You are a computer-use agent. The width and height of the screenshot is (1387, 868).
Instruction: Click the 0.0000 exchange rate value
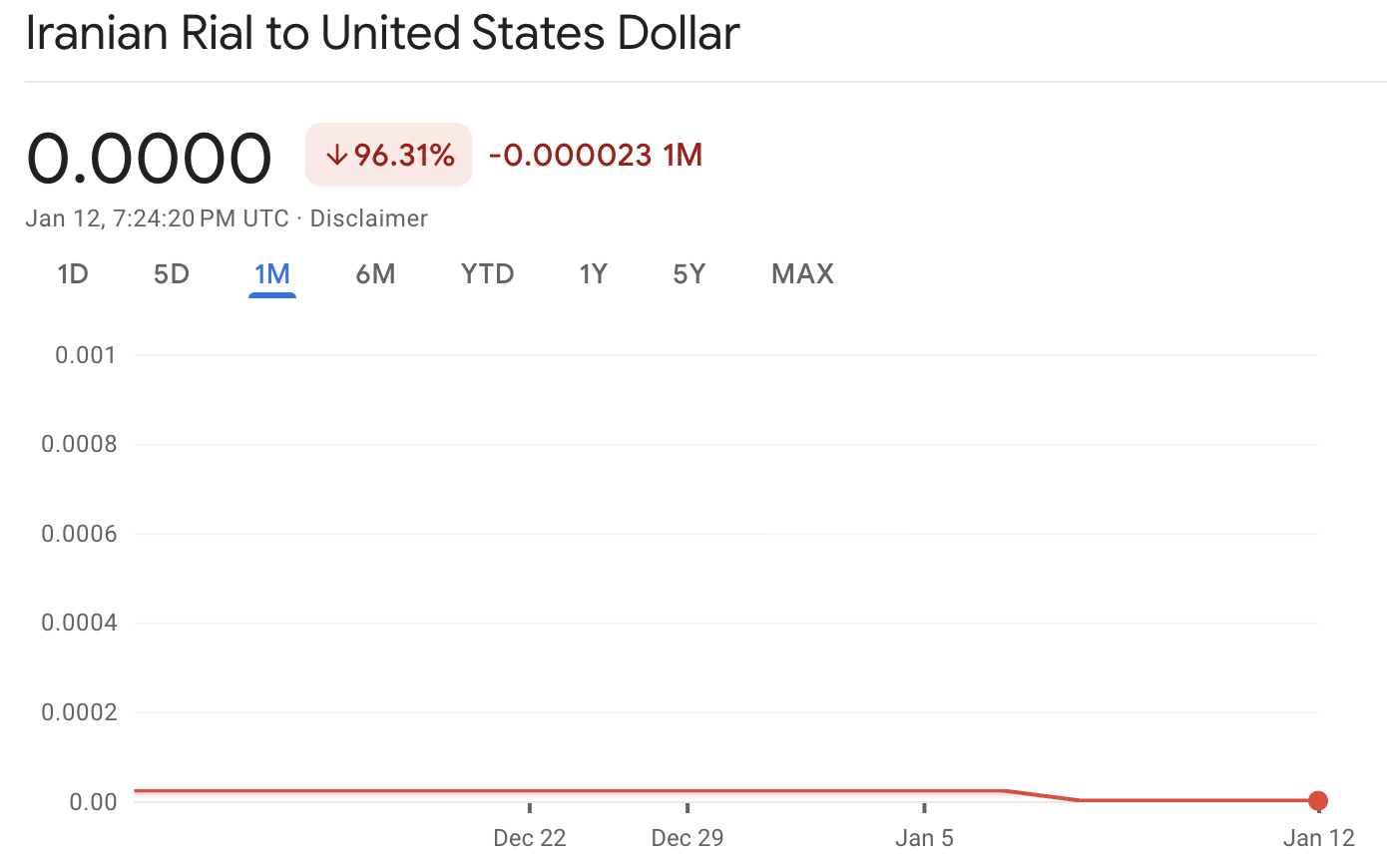pos(150,155)
